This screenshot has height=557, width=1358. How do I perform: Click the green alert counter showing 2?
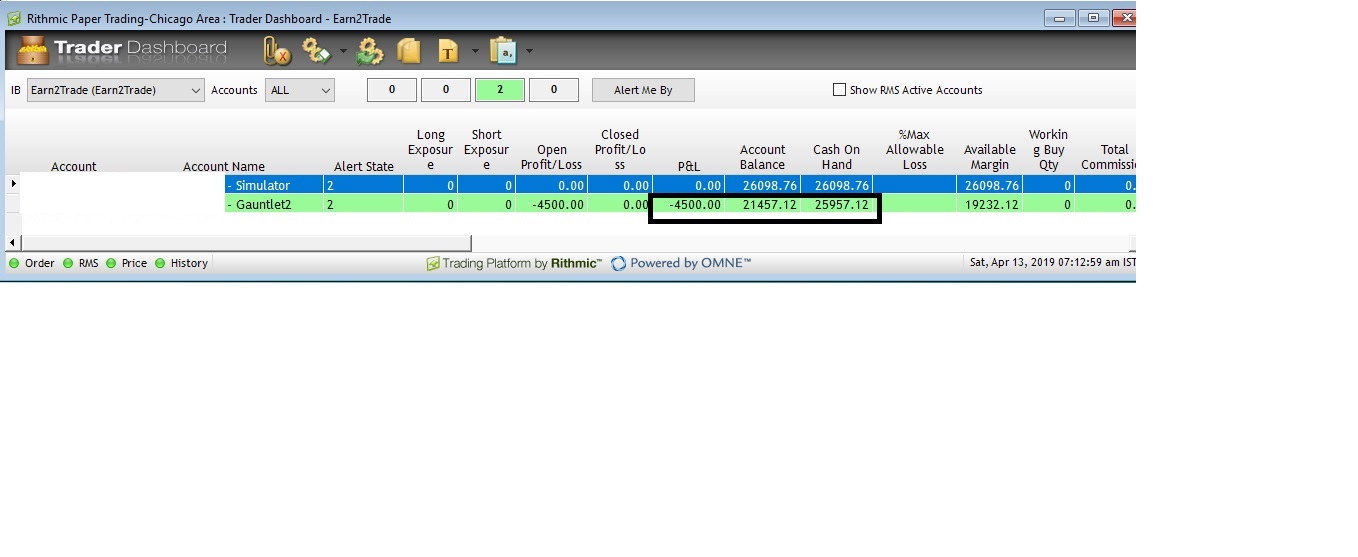[x=500, y=90]
